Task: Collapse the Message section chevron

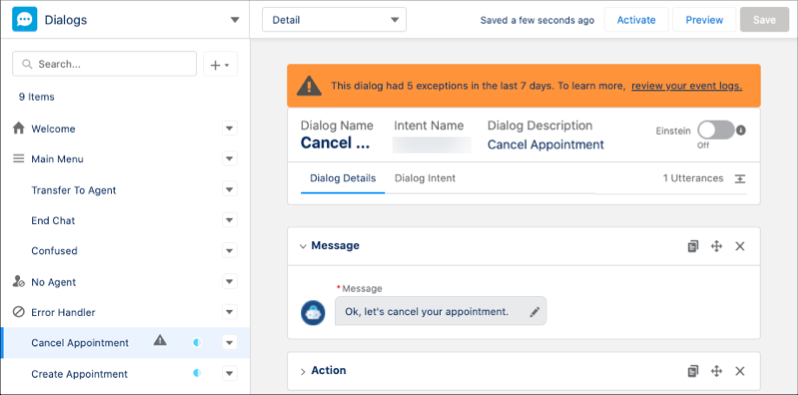Action: 303,246
